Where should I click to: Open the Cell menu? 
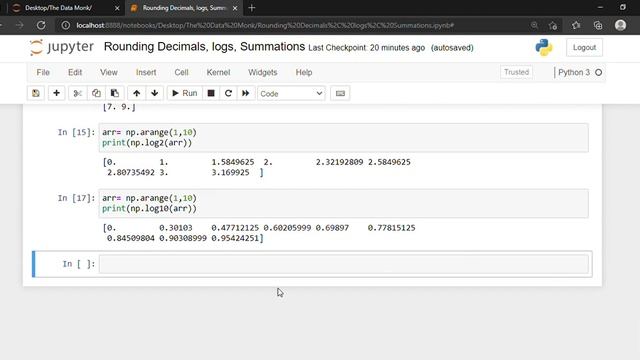pyautogui.click(x=181, y=72)
